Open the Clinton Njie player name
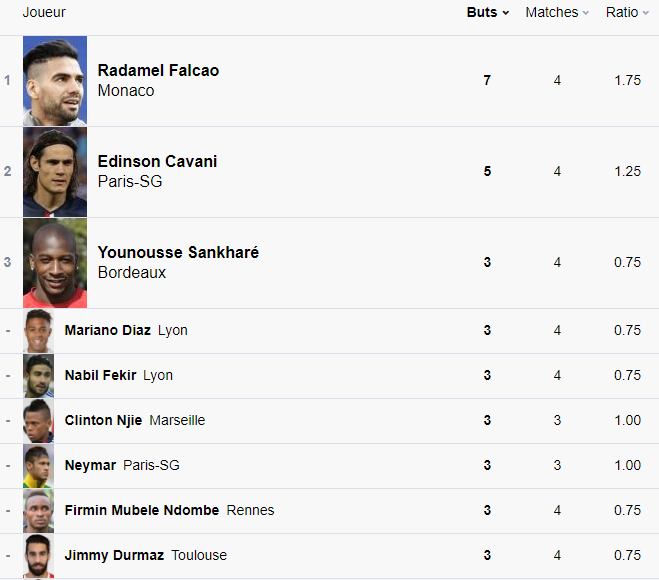659x580 pixels. point(103,421)
